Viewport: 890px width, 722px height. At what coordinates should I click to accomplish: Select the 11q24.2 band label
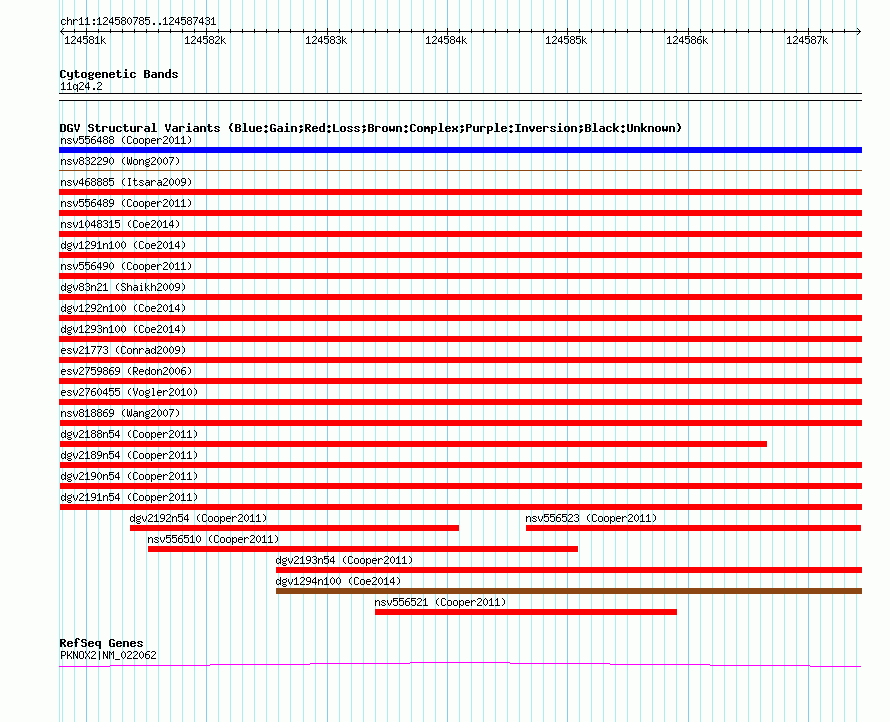81,86
